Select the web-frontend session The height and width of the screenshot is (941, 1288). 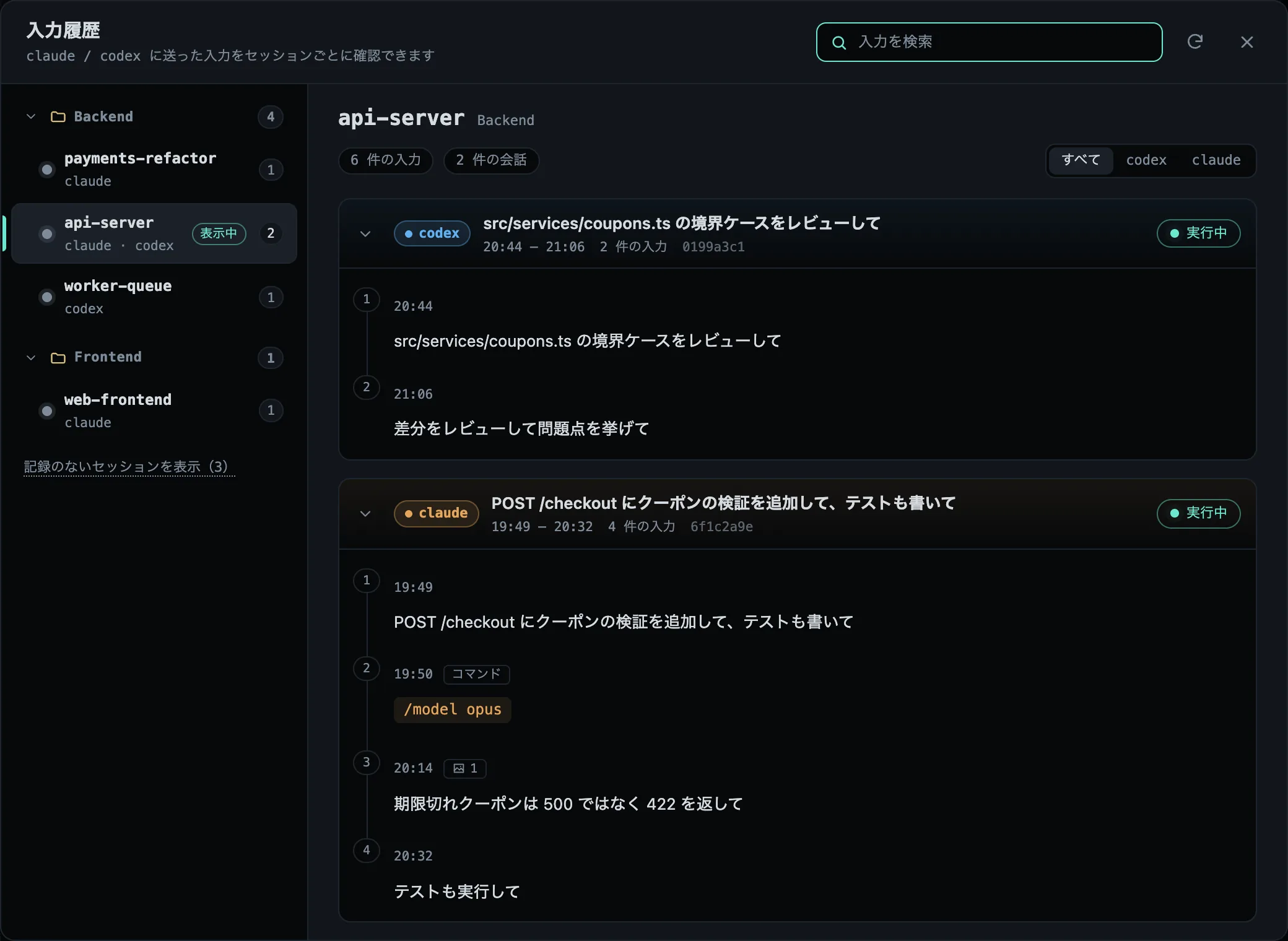tap(154, 410)
